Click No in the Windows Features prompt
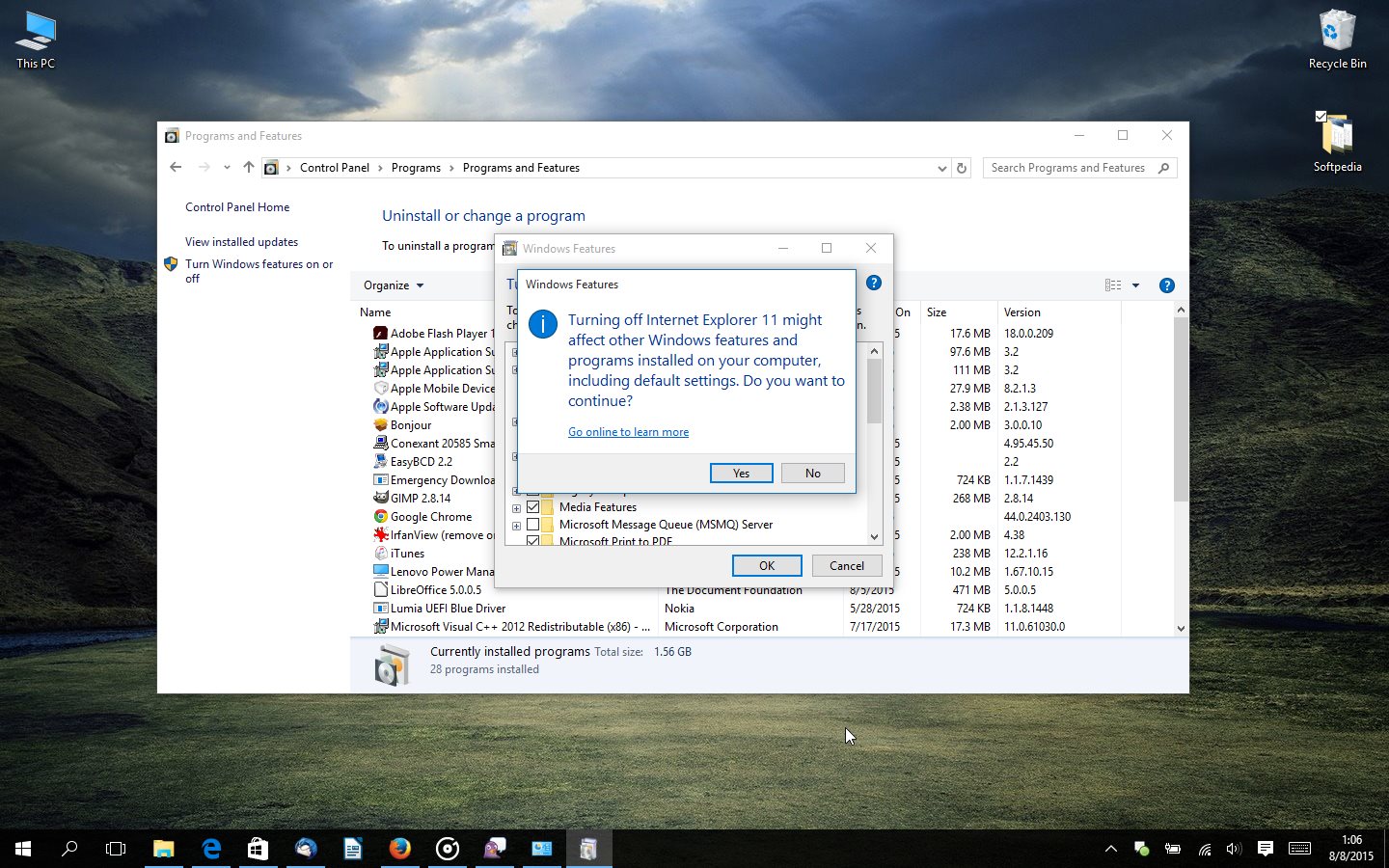 tap(812, 473)
